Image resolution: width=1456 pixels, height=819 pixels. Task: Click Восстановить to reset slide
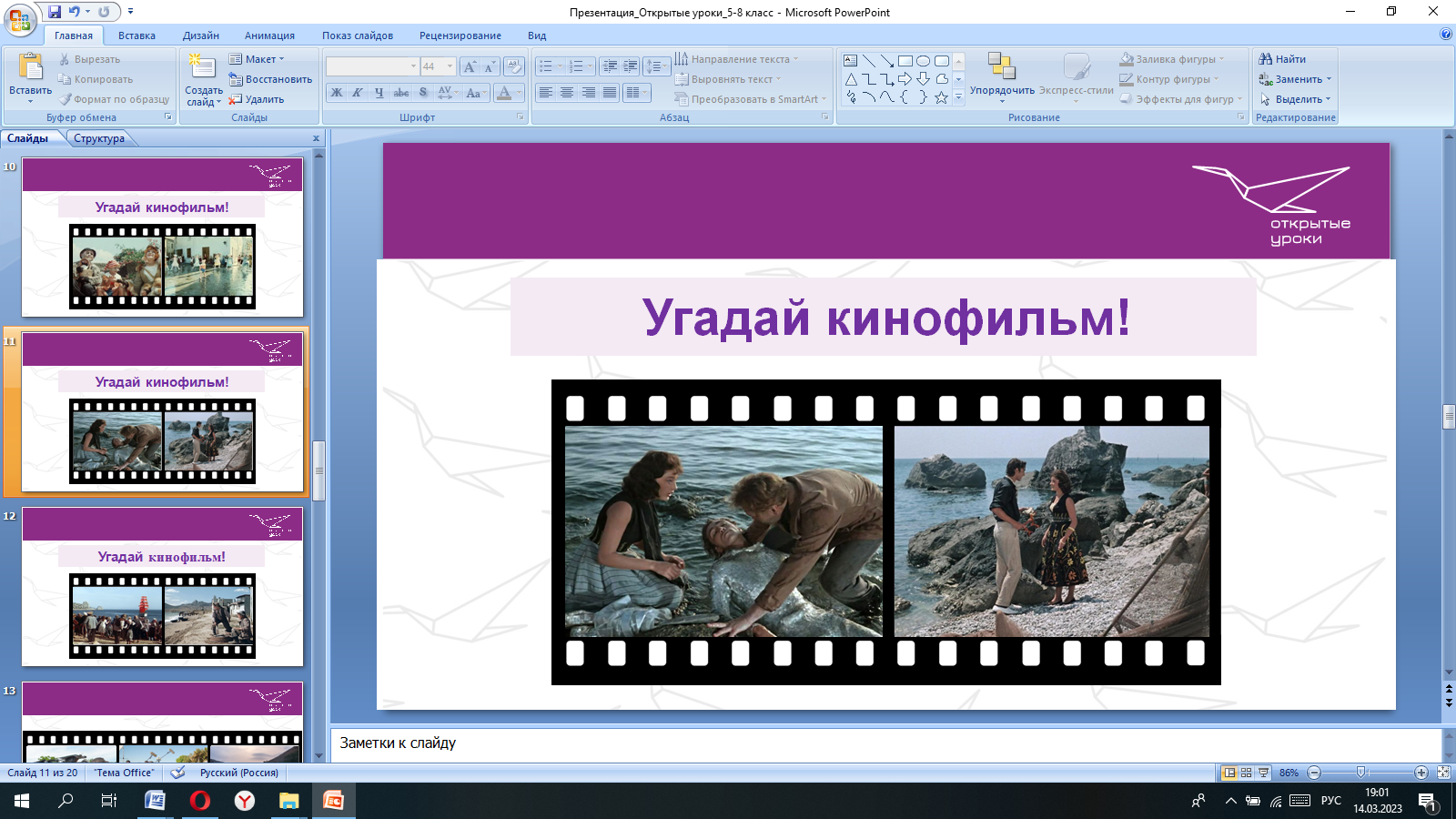270,79
